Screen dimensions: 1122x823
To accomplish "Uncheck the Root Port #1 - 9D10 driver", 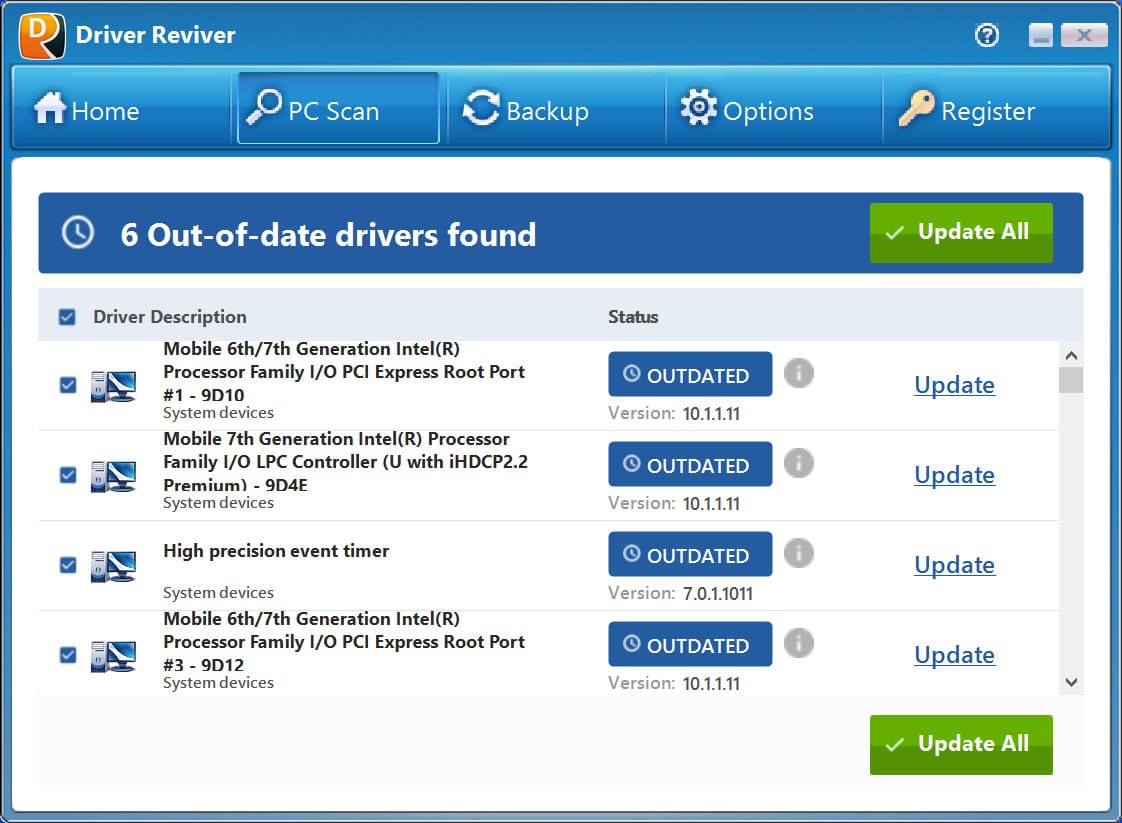I will click(68, 385).
